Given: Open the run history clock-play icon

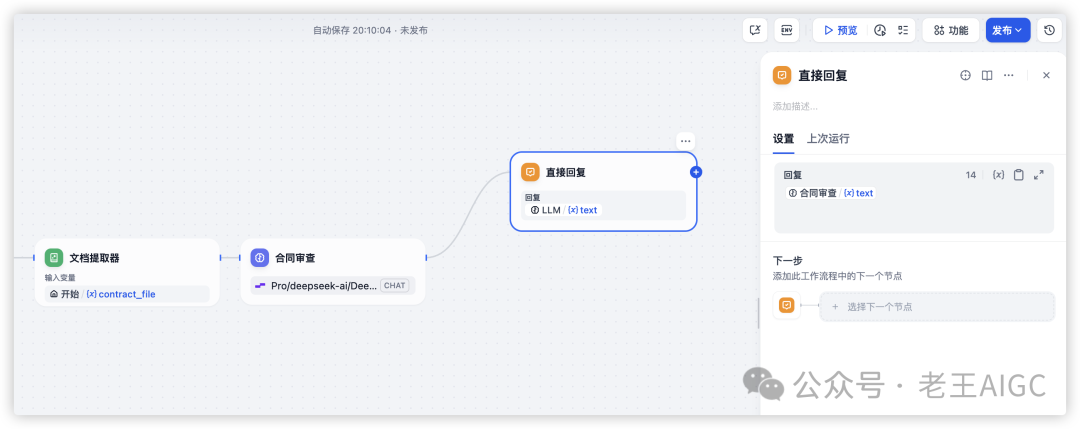Looking at the screenshot, I should pos(880,30).
